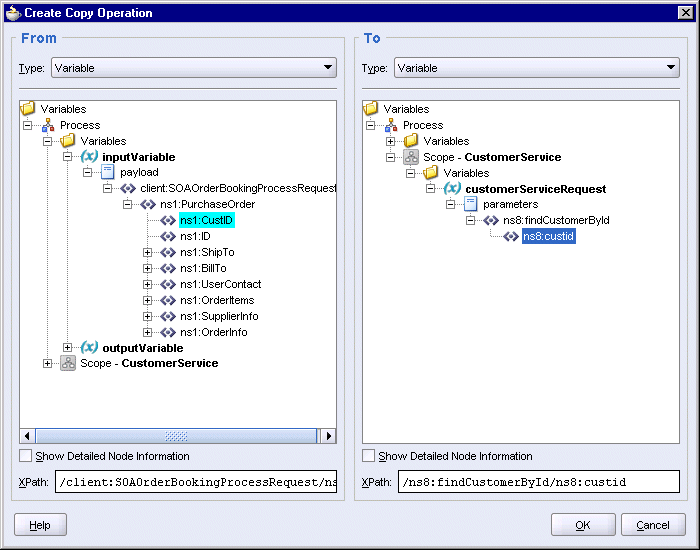
Task: Click the Variables folder icon under CustomerService scope in To tree
Action: point(431,172)
